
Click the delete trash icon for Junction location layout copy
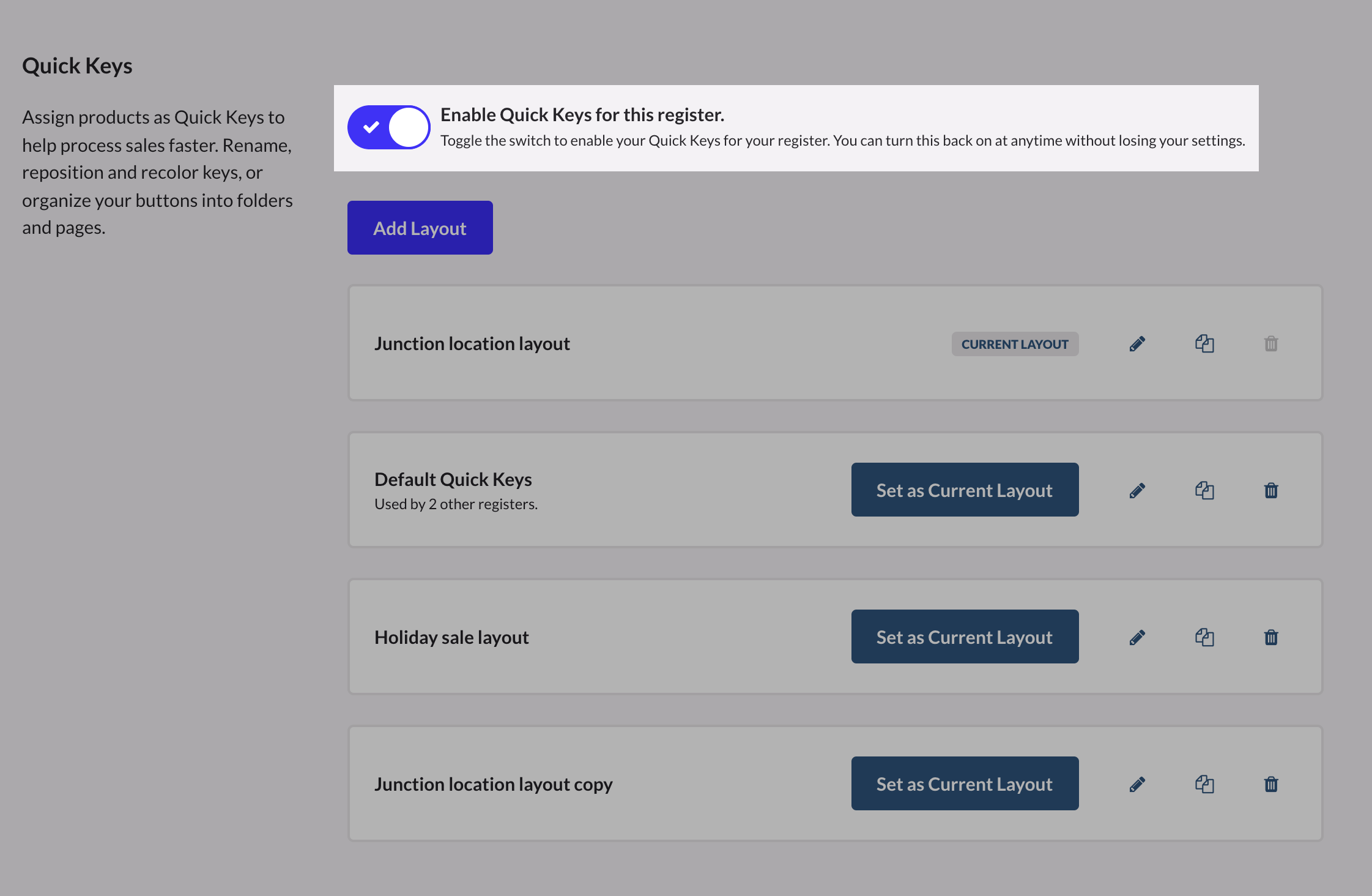tap(1271, 783)
